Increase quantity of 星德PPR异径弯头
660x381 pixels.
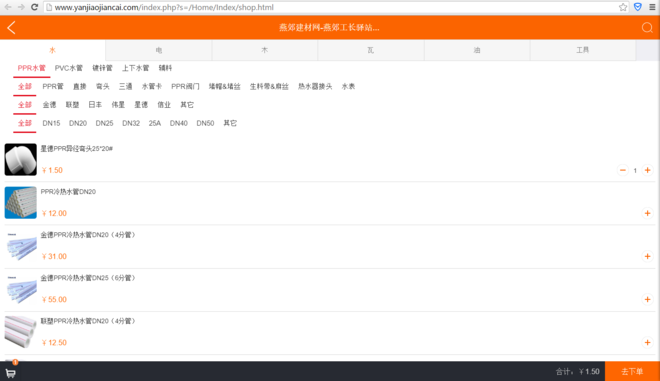(x=647, y=170)
